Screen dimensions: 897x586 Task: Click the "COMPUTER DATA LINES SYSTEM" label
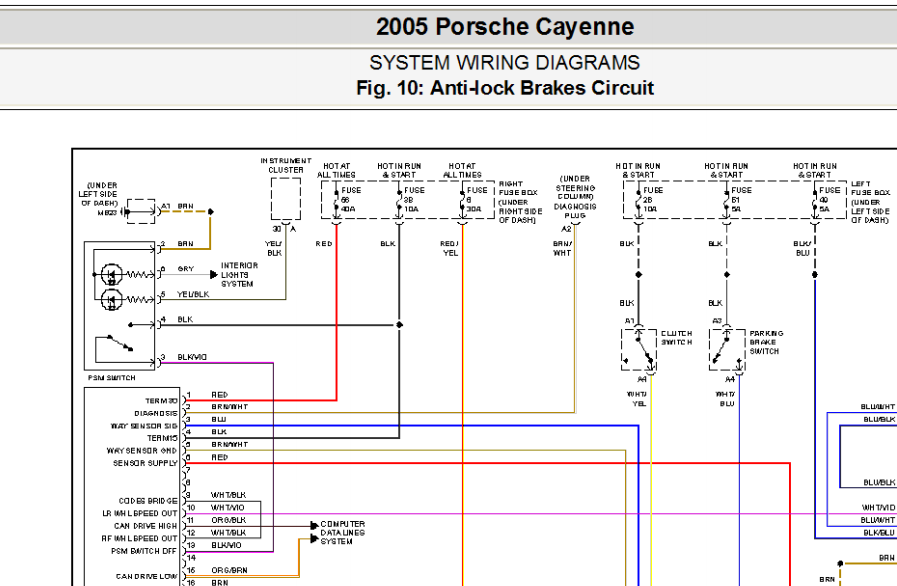click(x=342, y=532)
